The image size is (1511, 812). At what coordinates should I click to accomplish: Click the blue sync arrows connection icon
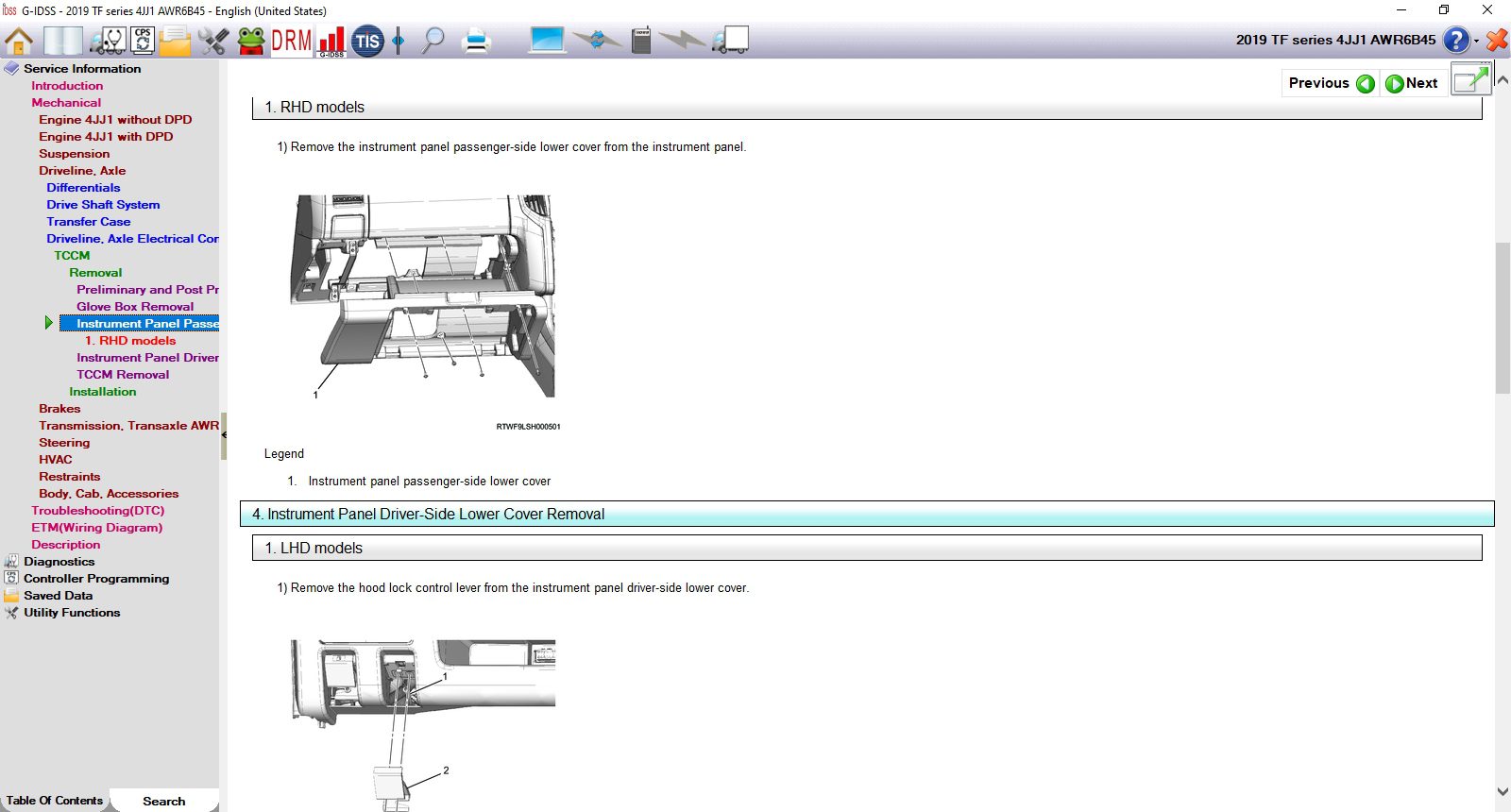[x=597, y=41]
